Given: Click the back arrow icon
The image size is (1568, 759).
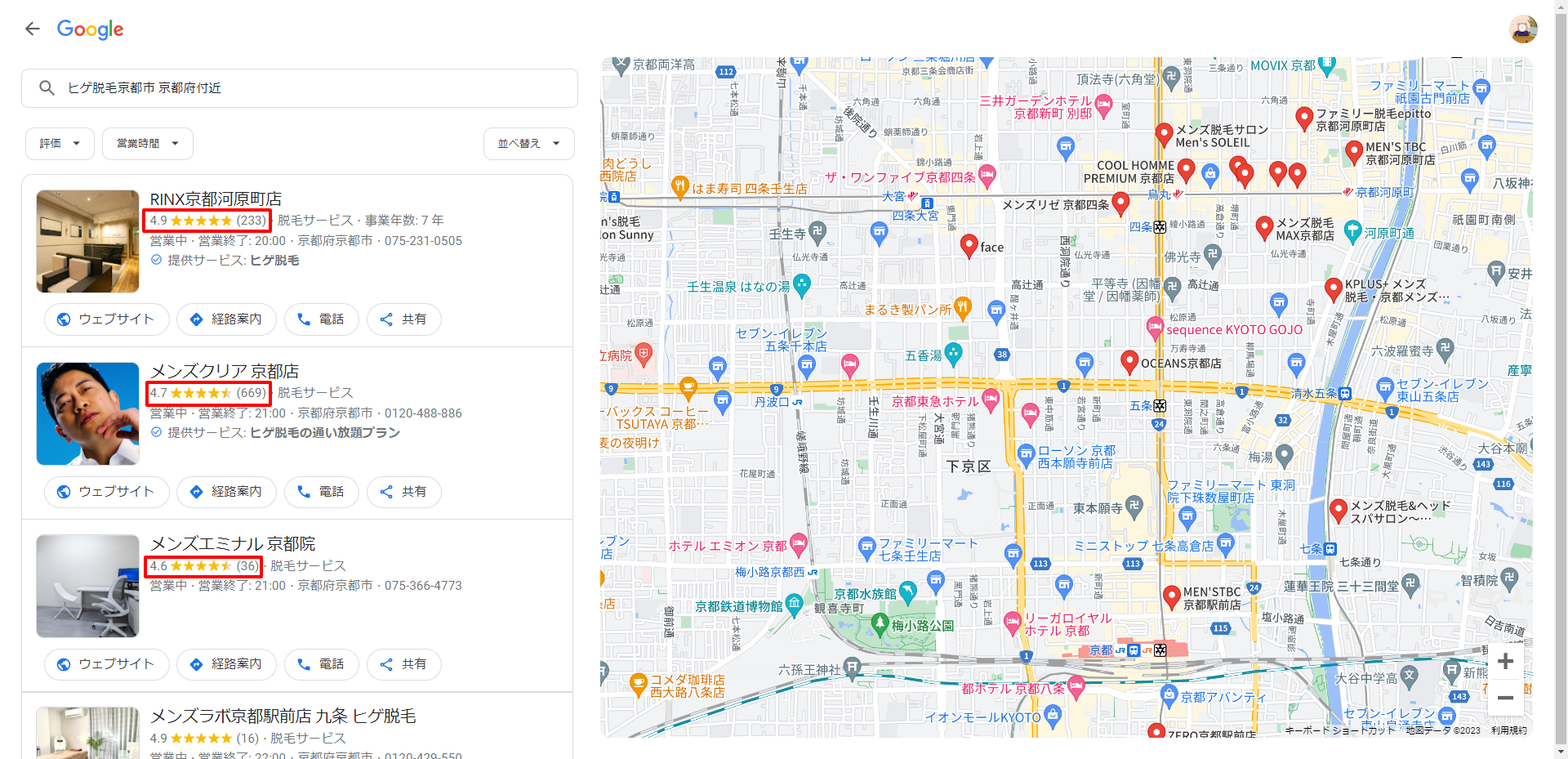Looking at the screenshot, I should click(x=33, y=29).
